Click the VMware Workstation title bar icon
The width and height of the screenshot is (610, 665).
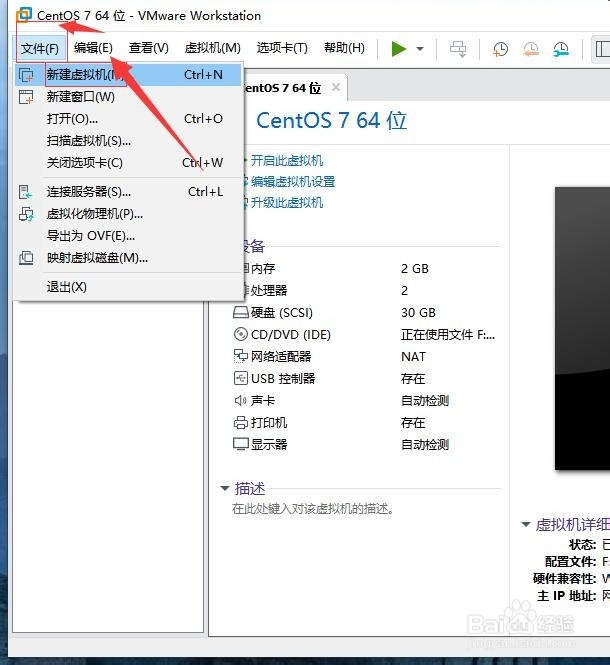tap(24, 14)
